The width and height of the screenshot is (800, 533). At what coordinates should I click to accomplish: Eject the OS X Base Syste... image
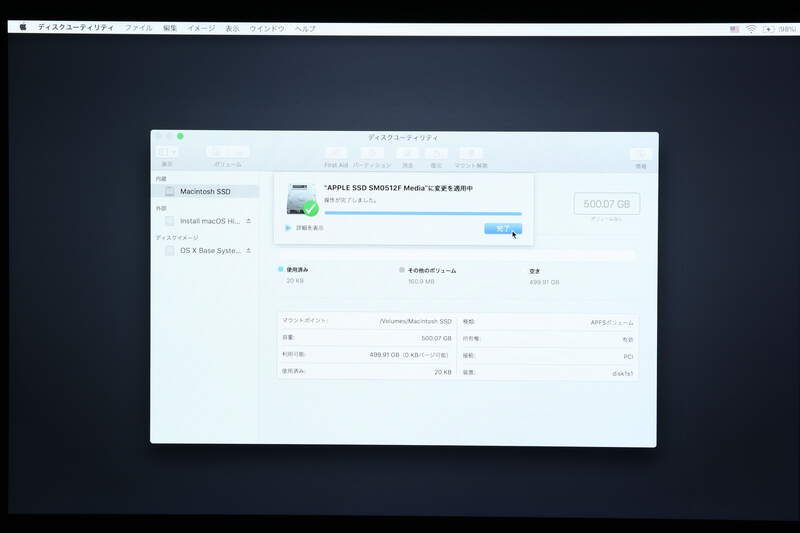click(x=248, y=250)
